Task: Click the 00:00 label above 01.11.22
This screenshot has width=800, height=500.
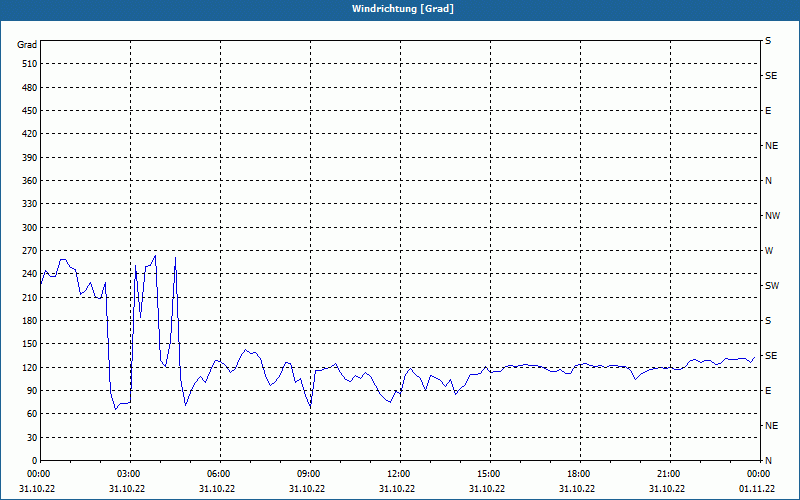Action: coord(759,474)
